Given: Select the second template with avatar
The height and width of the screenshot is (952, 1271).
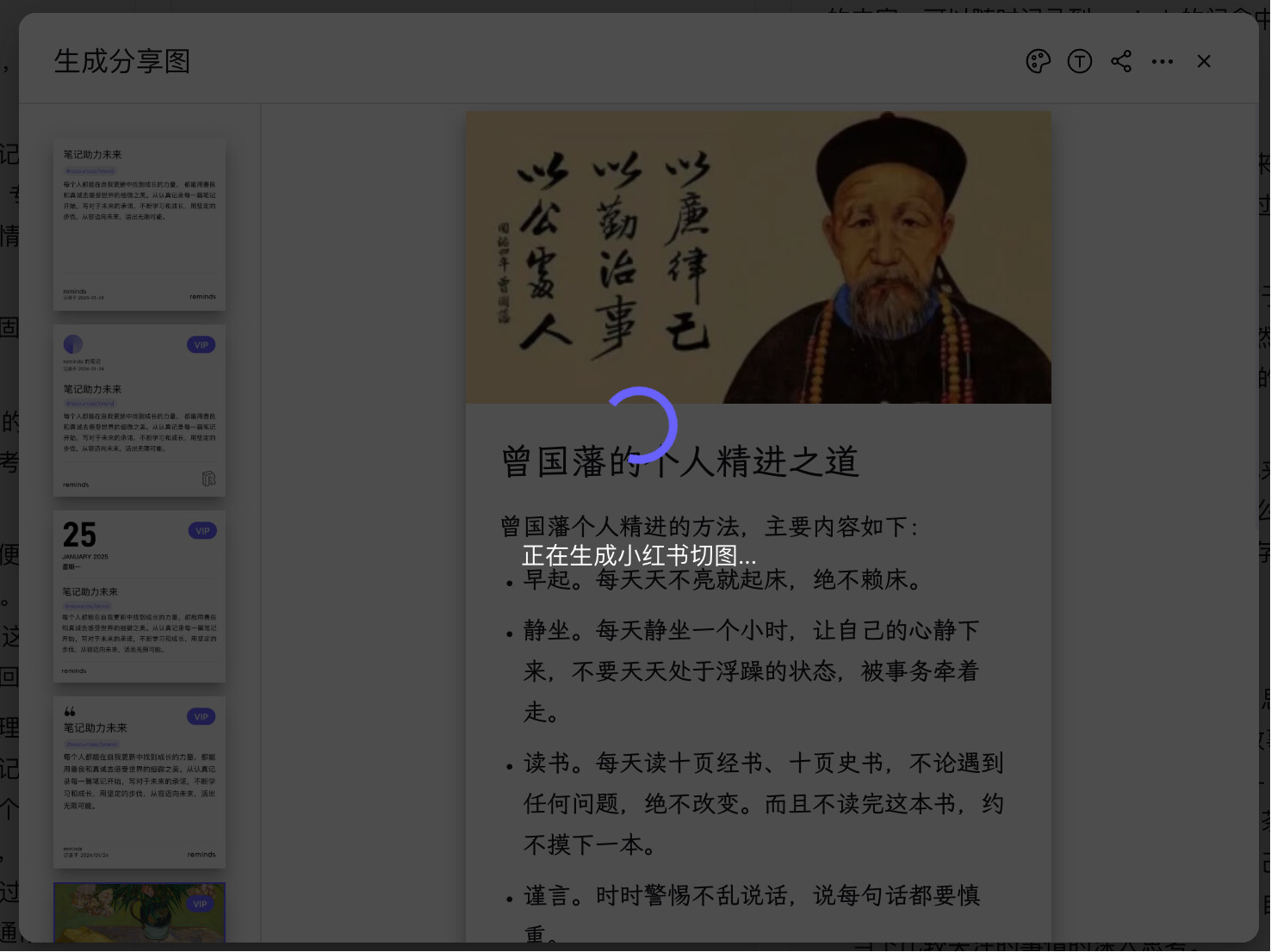Looking at the screenshot, I should point(139,411).
